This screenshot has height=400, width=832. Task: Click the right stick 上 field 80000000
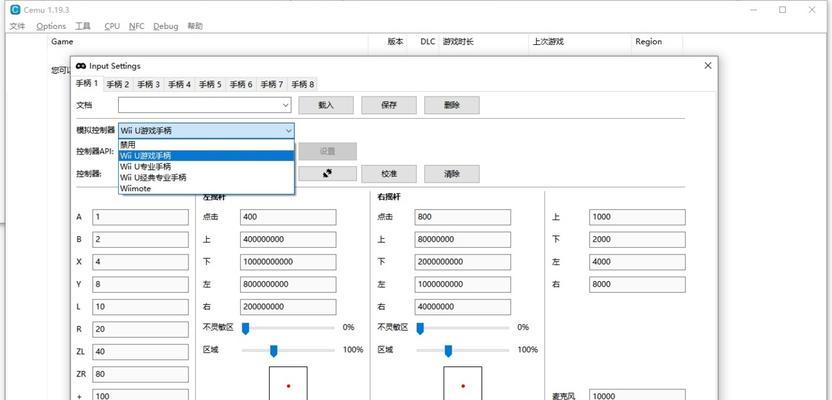tap(463, 239)
